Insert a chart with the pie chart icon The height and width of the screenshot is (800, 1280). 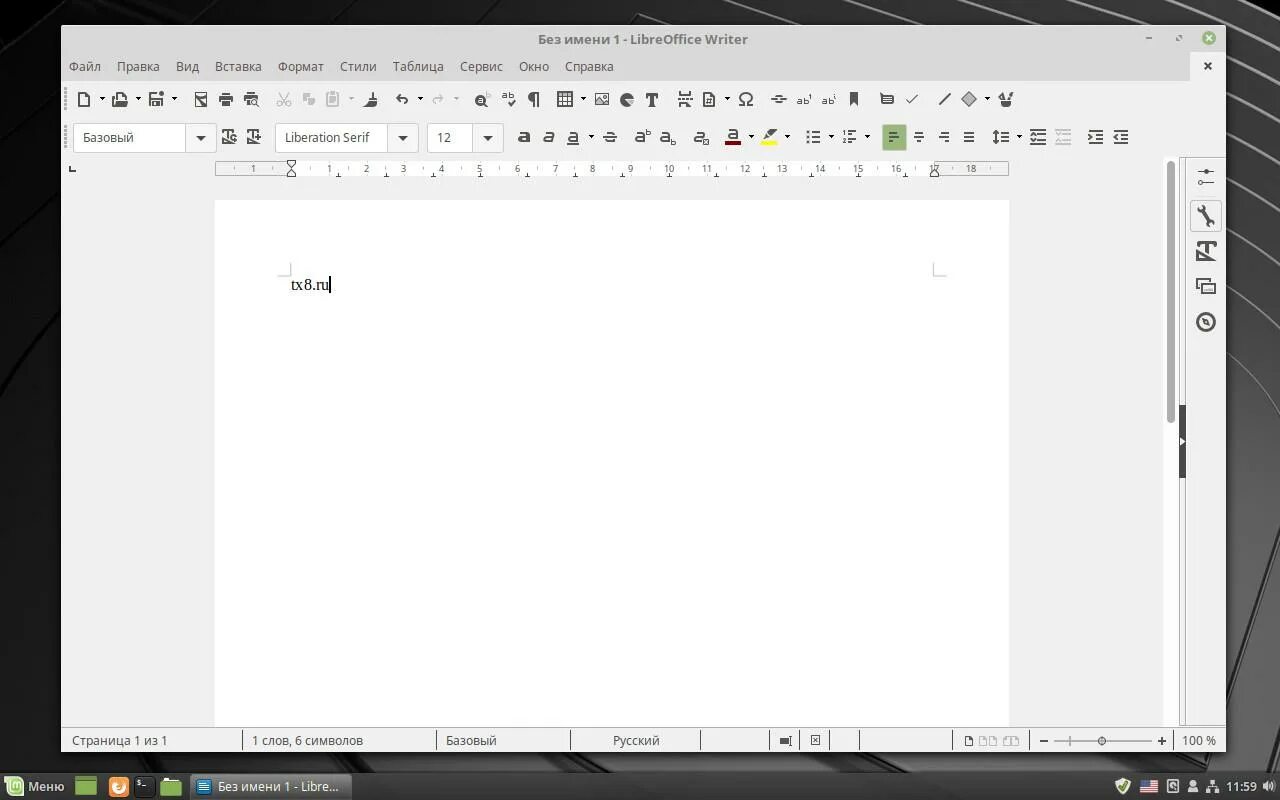[627, 99]
